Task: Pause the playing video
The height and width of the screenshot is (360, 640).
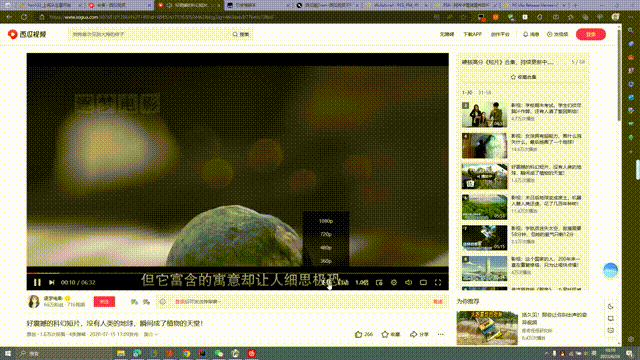Action: point(37,282)
